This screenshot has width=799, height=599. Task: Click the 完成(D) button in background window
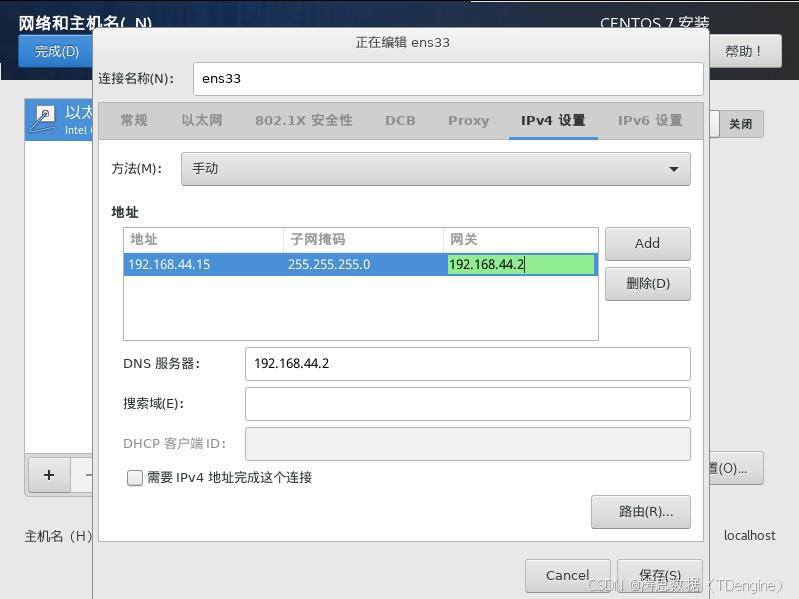point(57,51)
